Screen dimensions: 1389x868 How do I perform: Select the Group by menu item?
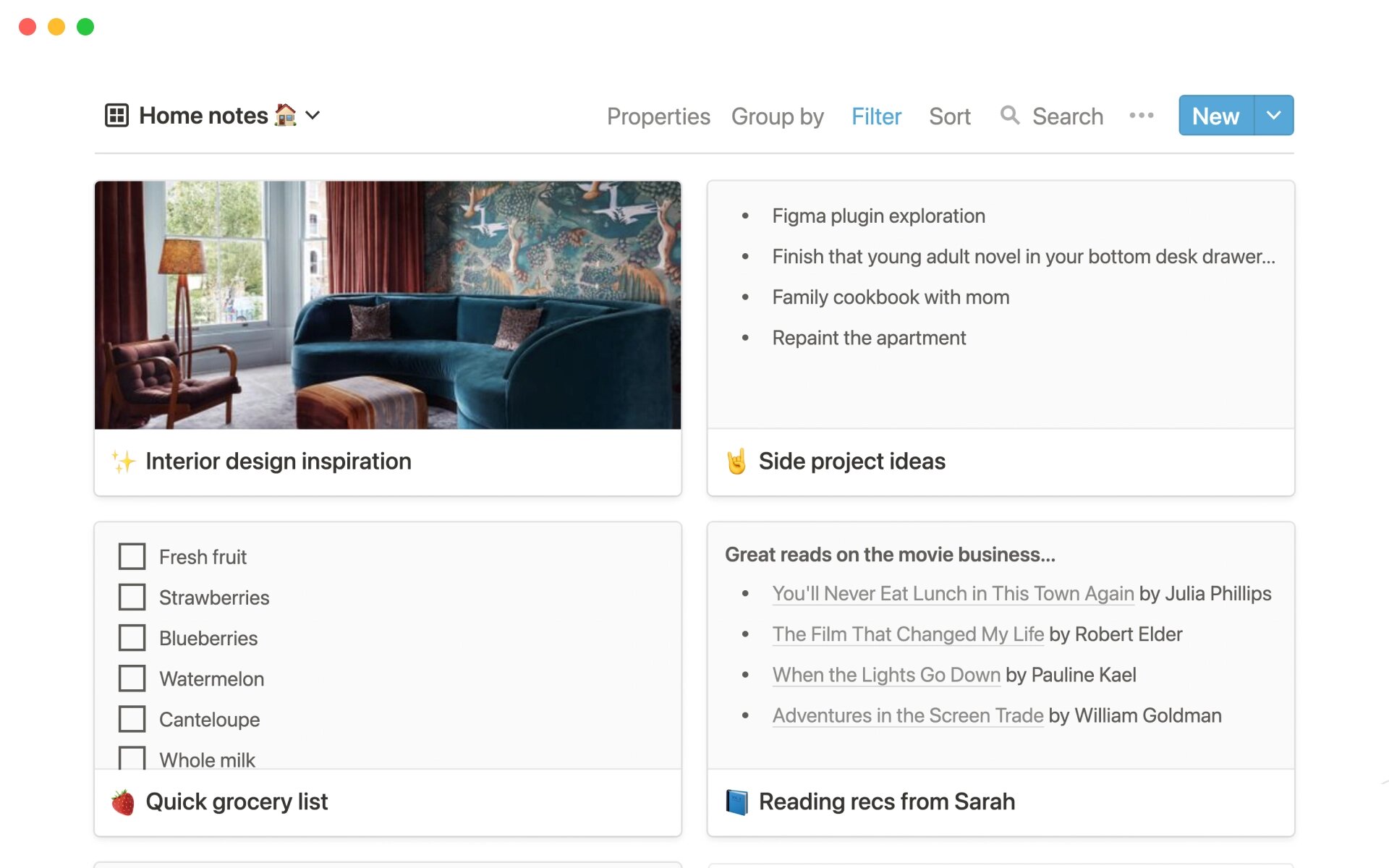pos(778,115)
